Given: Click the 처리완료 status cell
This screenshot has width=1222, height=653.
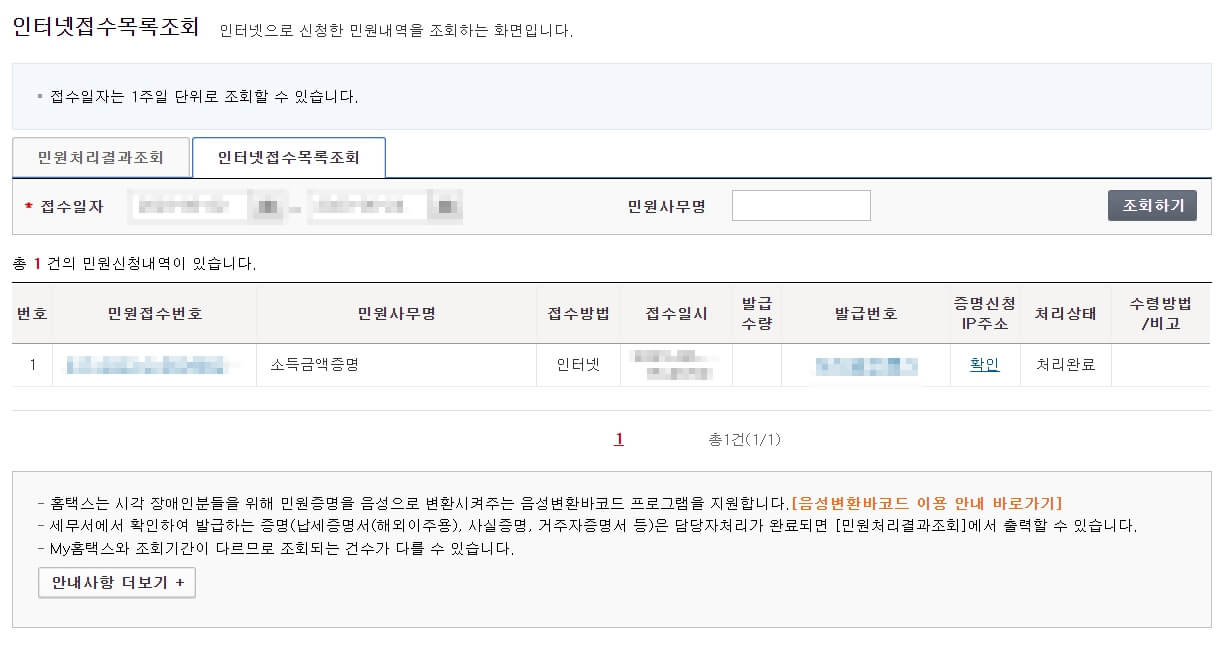Looking at the screenshot, I should click(1064, 364).
